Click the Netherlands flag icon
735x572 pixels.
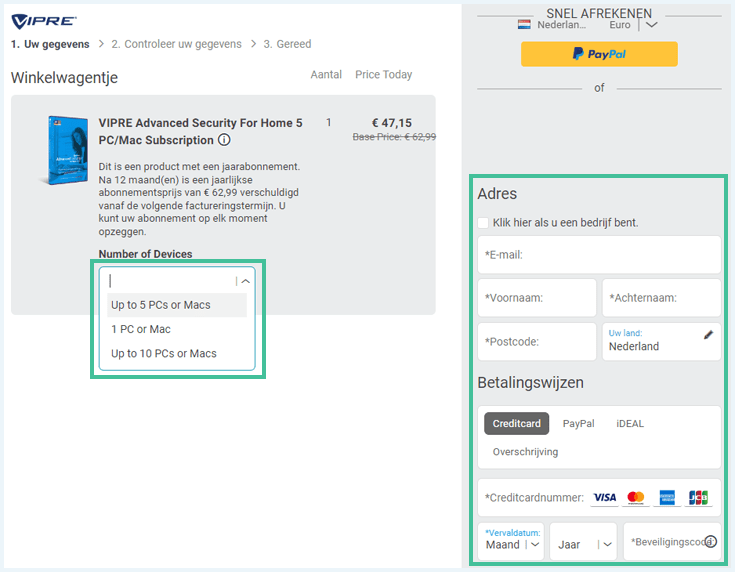tap(524, 24)
